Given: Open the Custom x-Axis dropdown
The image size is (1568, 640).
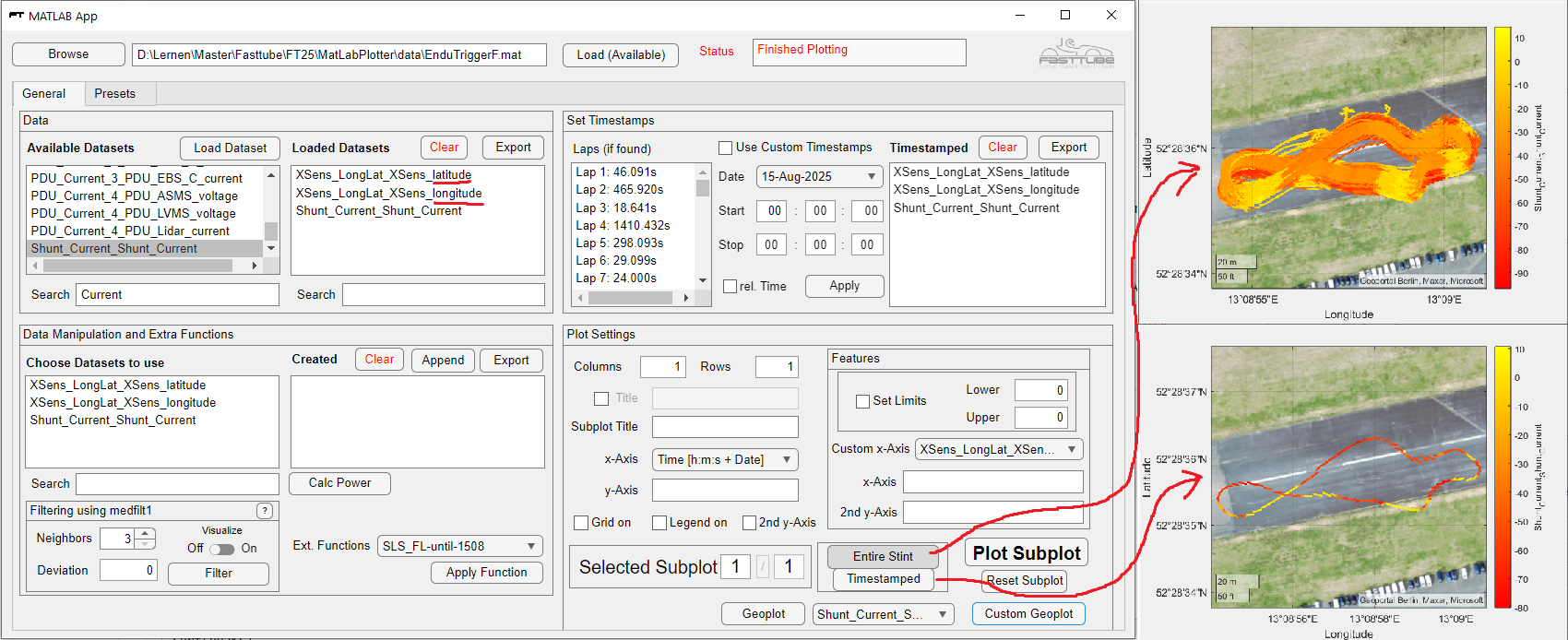Looking at the screenshot, I should [998, 449].
